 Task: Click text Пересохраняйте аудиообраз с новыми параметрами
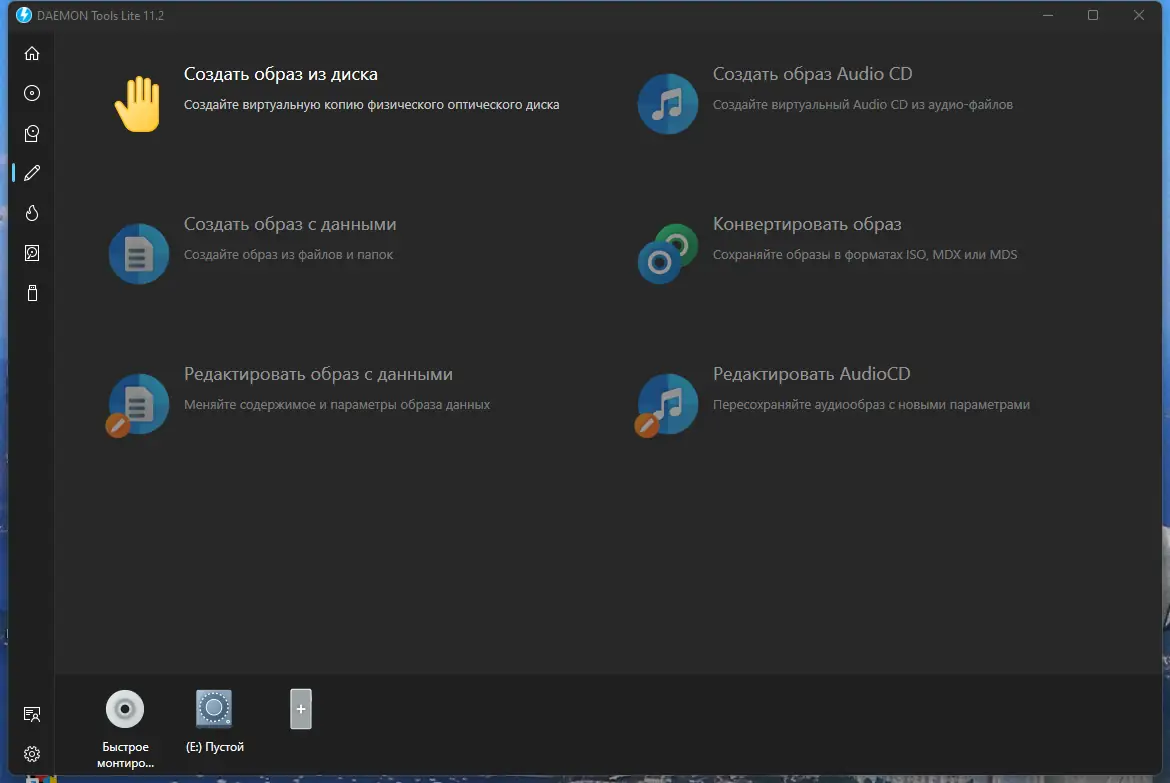[871, 405]
